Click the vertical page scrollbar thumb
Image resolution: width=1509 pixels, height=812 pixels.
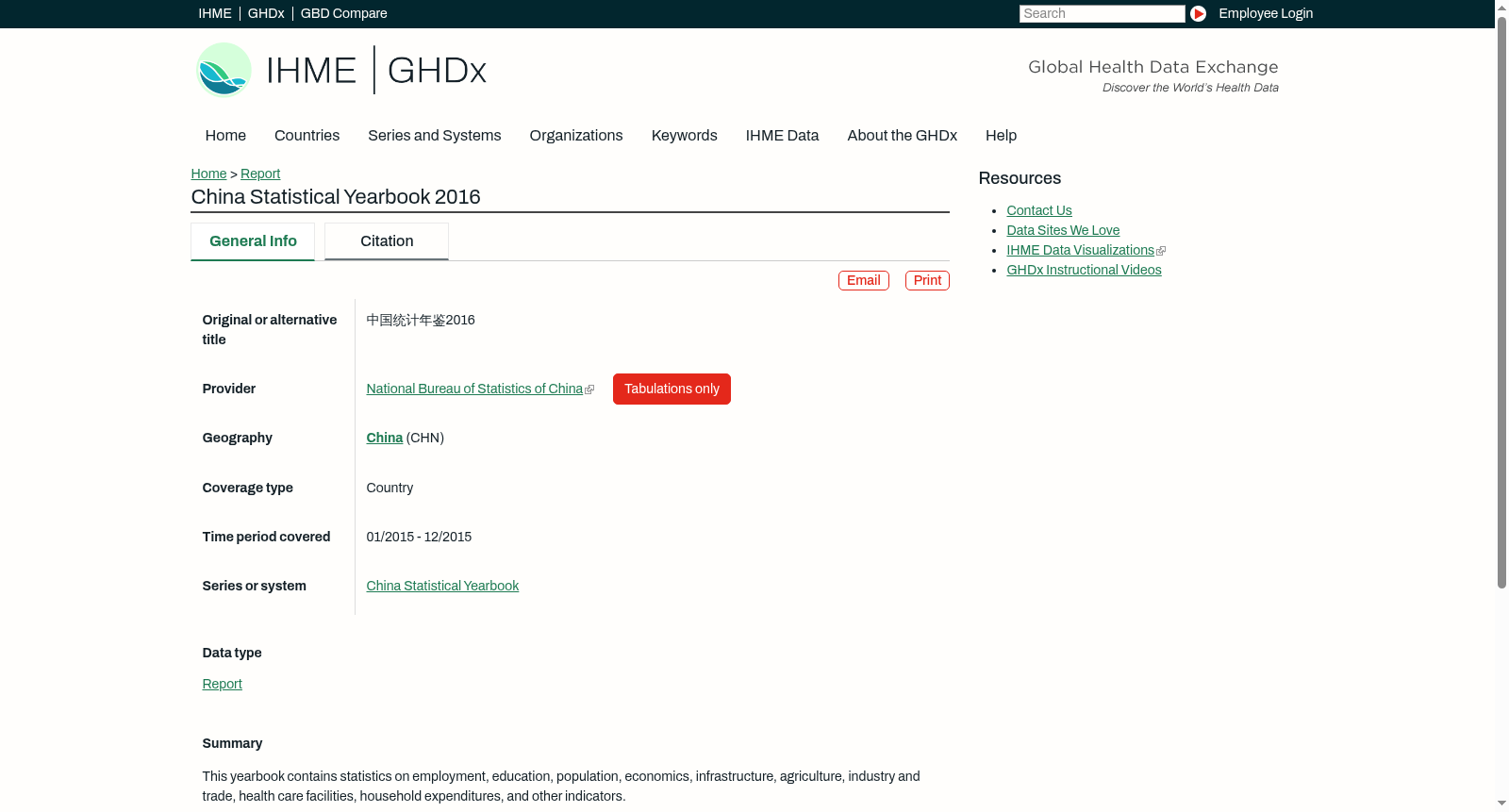click(x=1501, y=302)
